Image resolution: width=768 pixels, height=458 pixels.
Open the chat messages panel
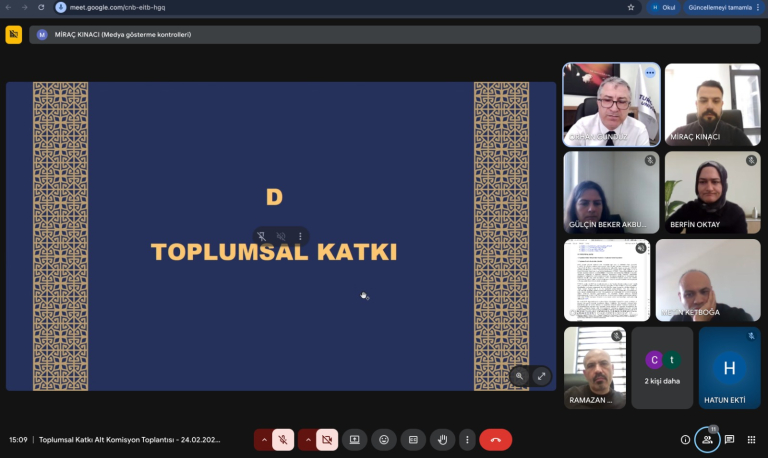tap(729, 439)
